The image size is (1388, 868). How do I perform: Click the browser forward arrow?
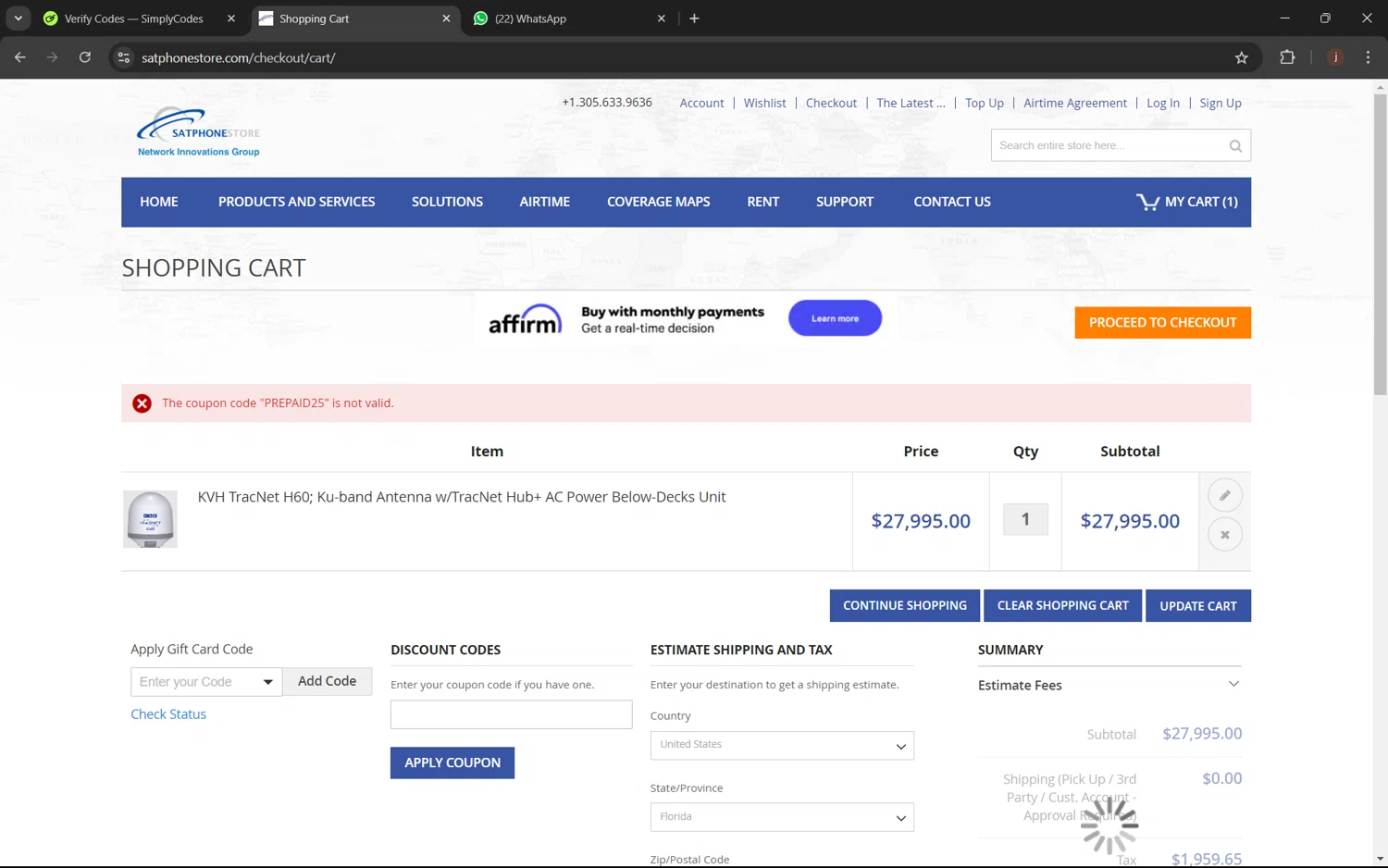point(52,57)
